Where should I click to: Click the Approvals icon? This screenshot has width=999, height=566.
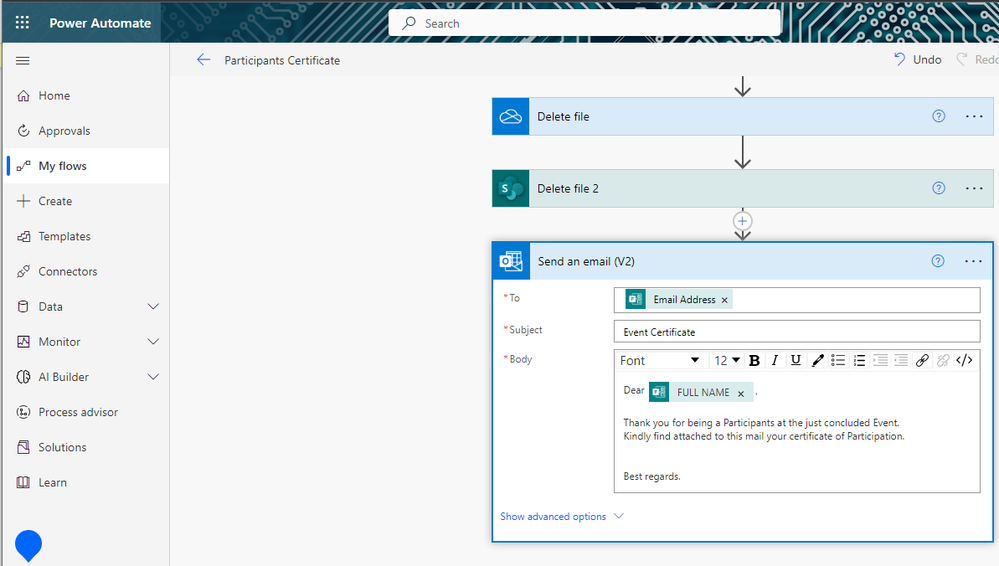click(x=24, y=131)
